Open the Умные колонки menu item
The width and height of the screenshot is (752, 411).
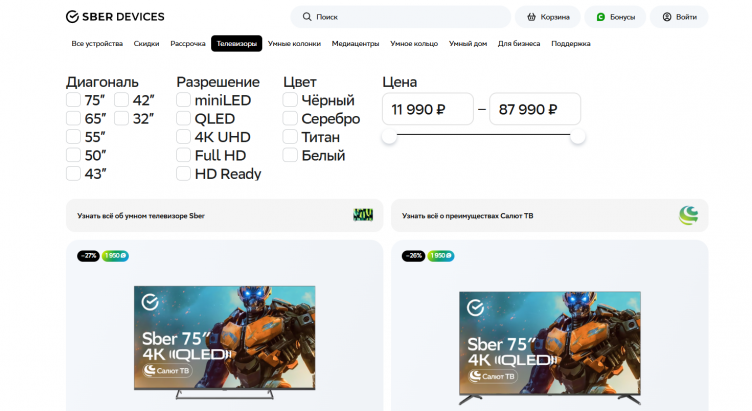[x=294, y=44]
